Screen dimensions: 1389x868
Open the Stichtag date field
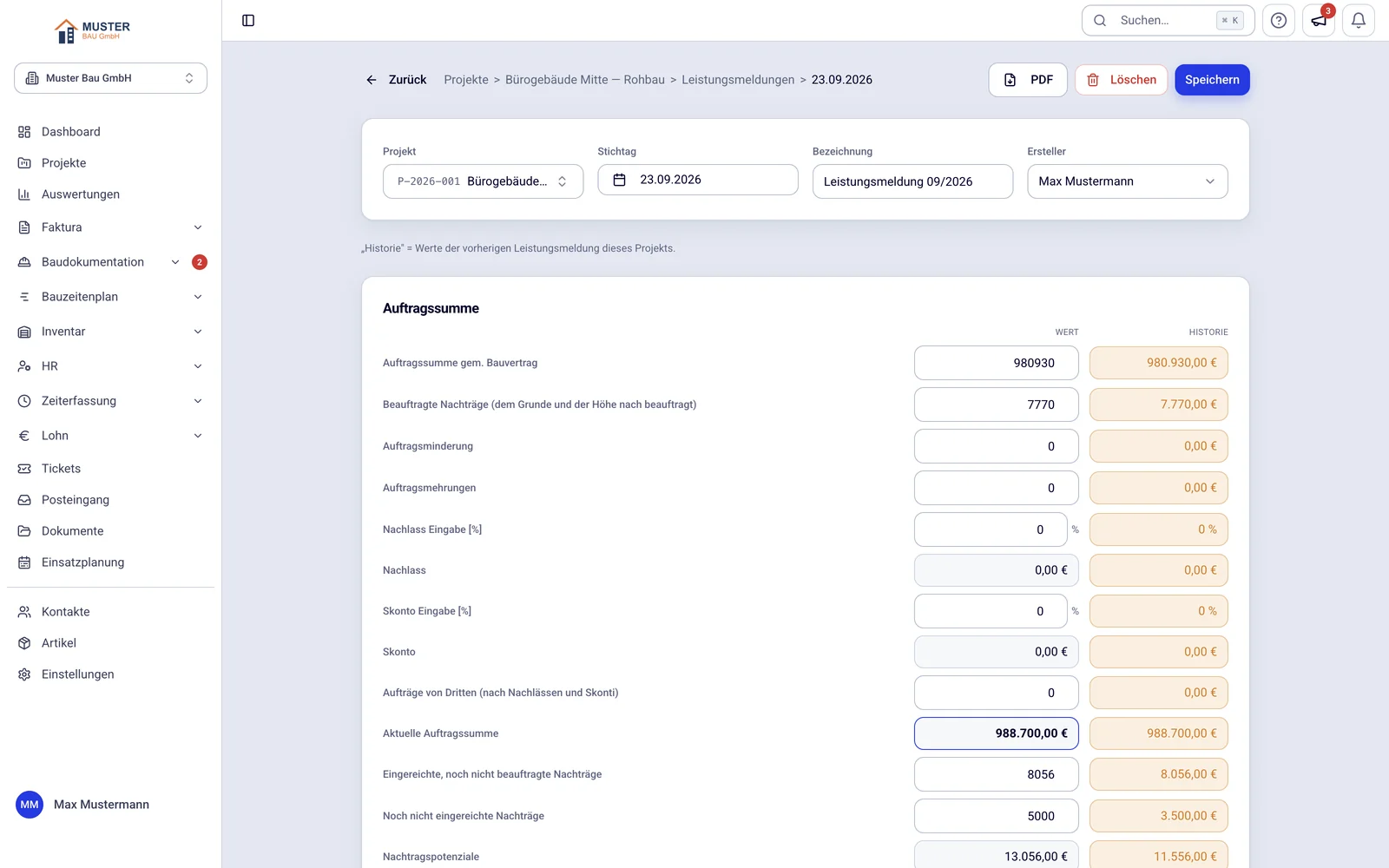[698, 180]
